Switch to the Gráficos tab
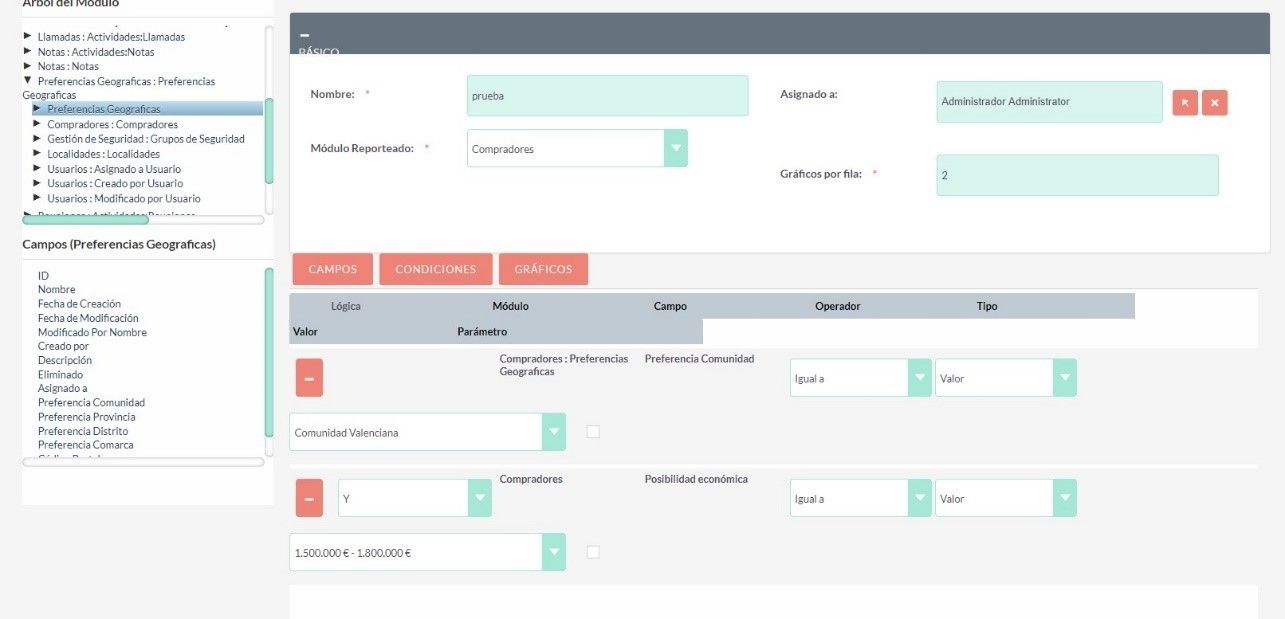 click(543, 270)
